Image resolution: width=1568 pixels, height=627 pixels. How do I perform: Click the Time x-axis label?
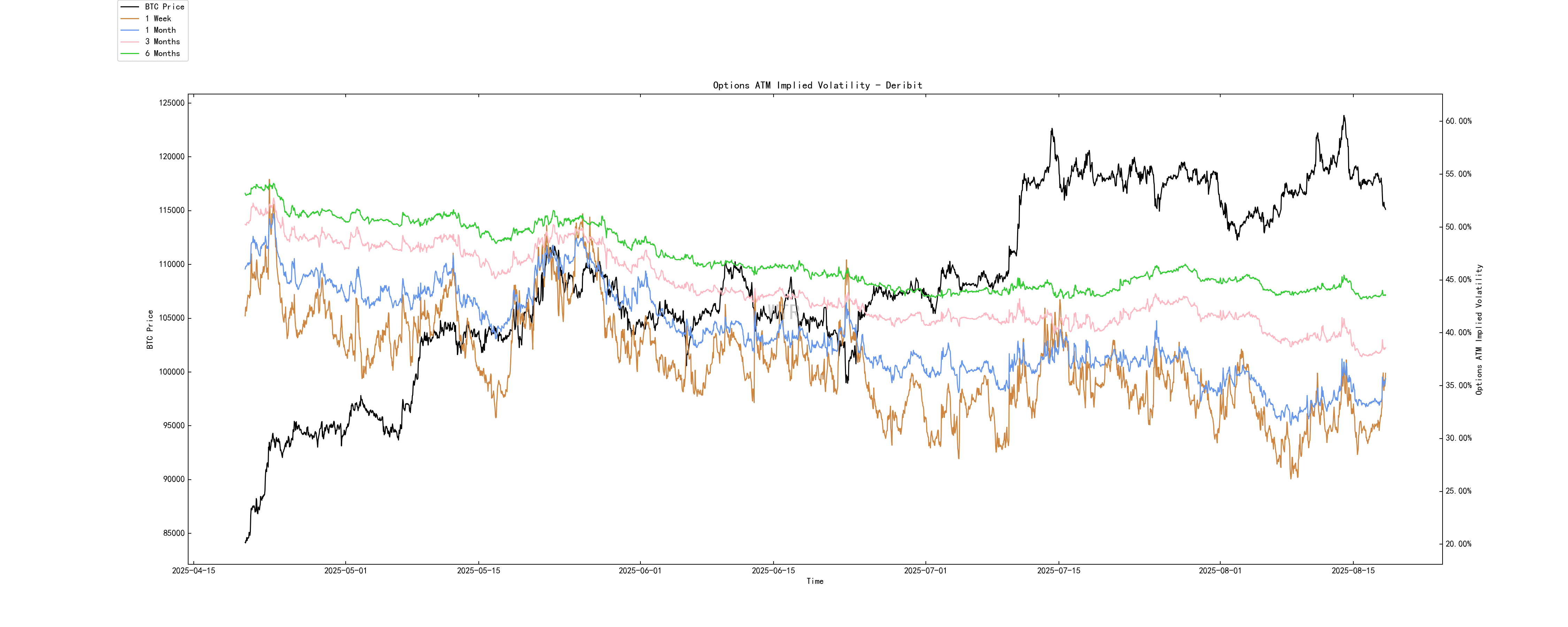[x=814, y=581]
